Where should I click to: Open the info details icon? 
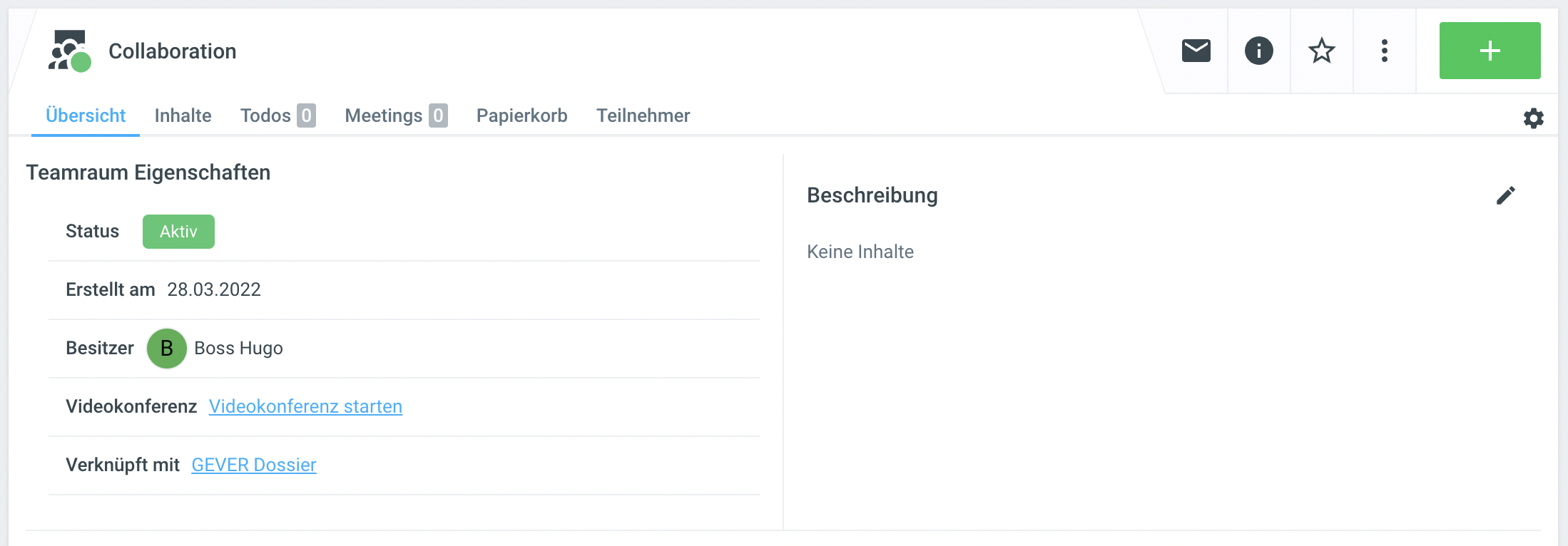pos(1258,51)
